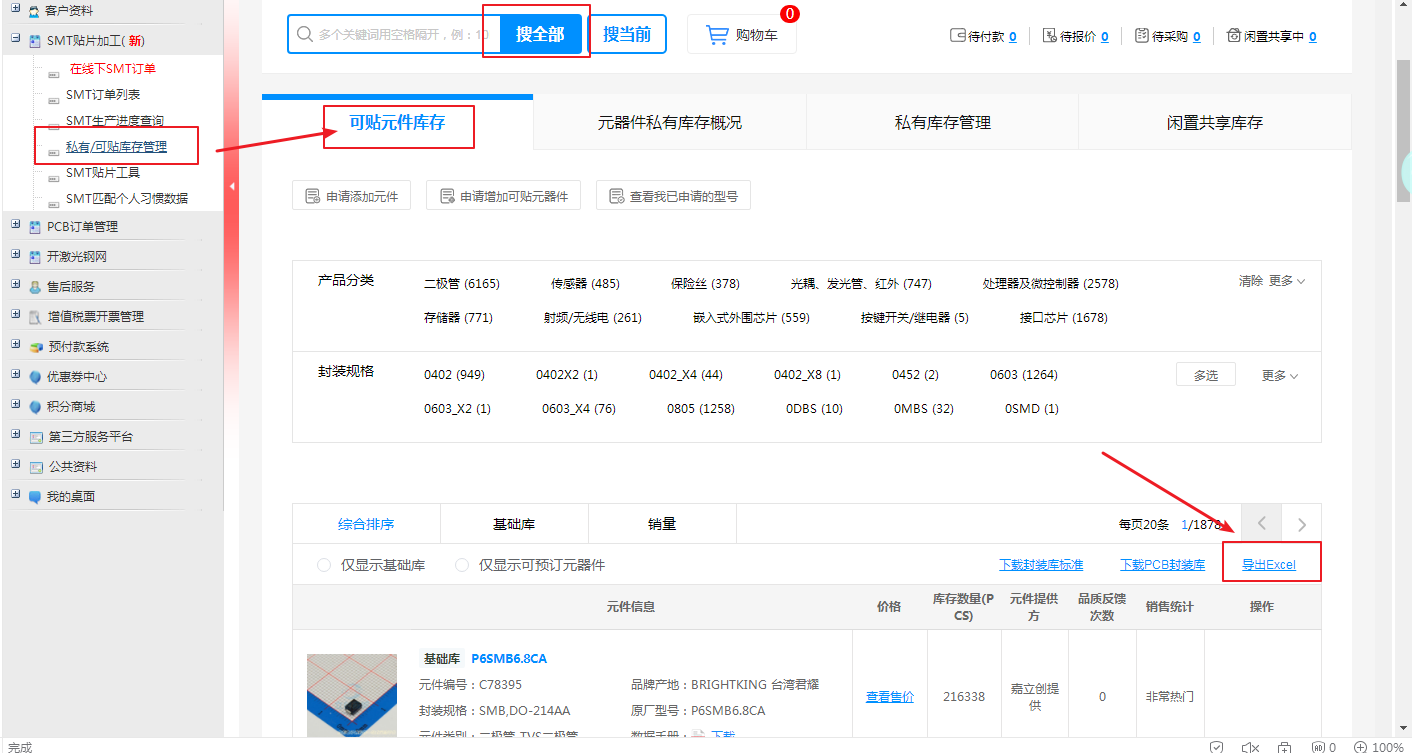
Task: Collapse the left sidebar with red arrow
Action: 232,186
